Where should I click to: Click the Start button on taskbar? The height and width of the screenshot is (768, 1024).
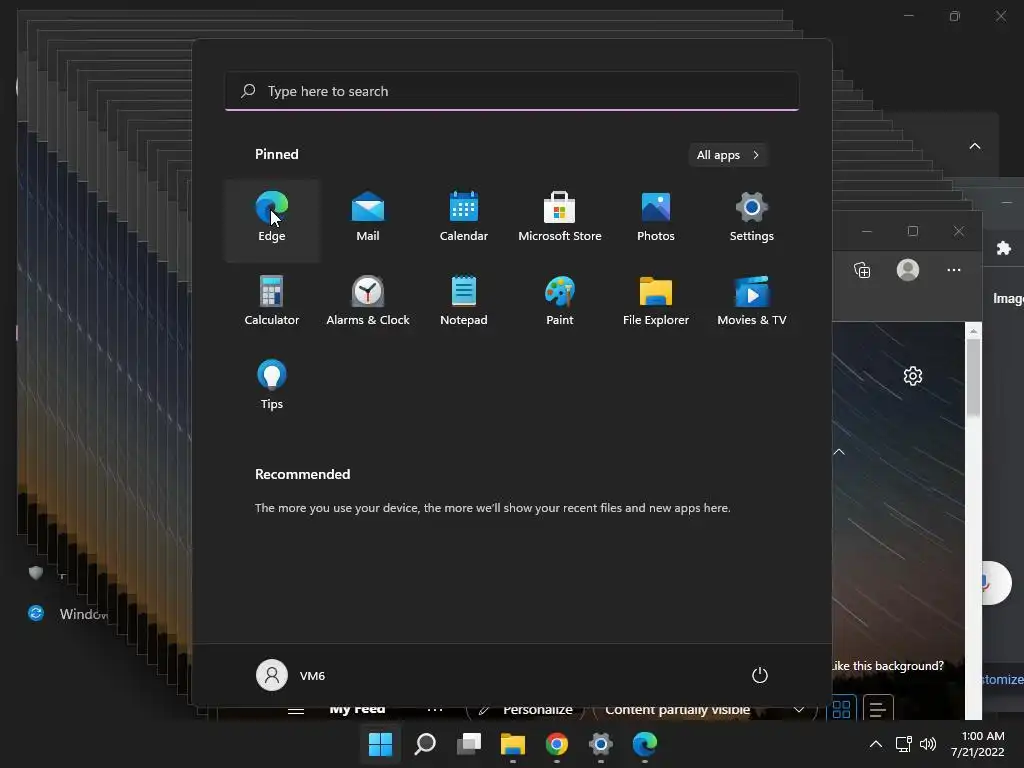point(380,744)
